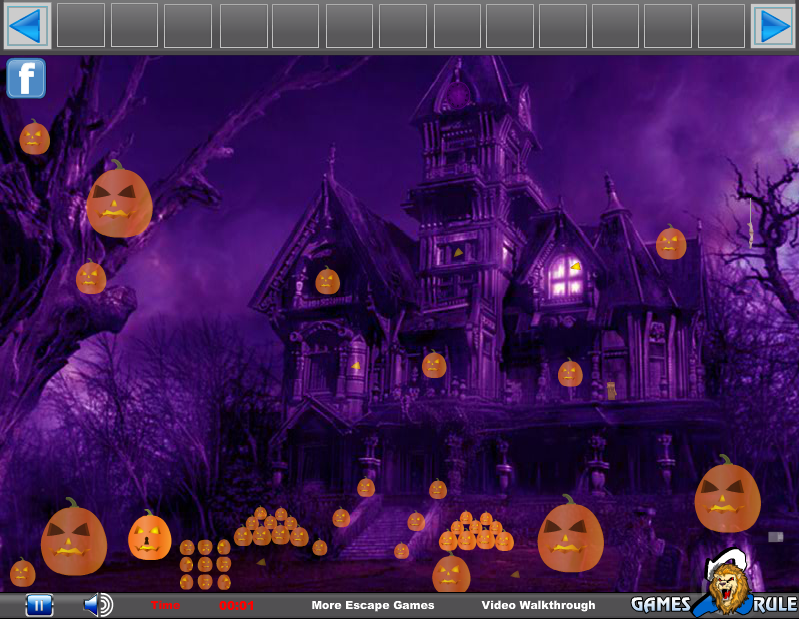Select the first empty inventory slot
The height and width of the screenshot is (619, 799).
pyautogui.click(x=81, y=25)
